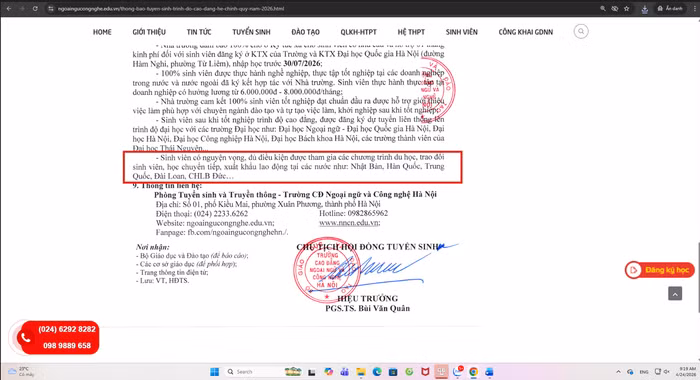The height and width of the screenshot is (380, 700).
Task: Open the Copilot icon in taskbar
Action: (329, 372)
